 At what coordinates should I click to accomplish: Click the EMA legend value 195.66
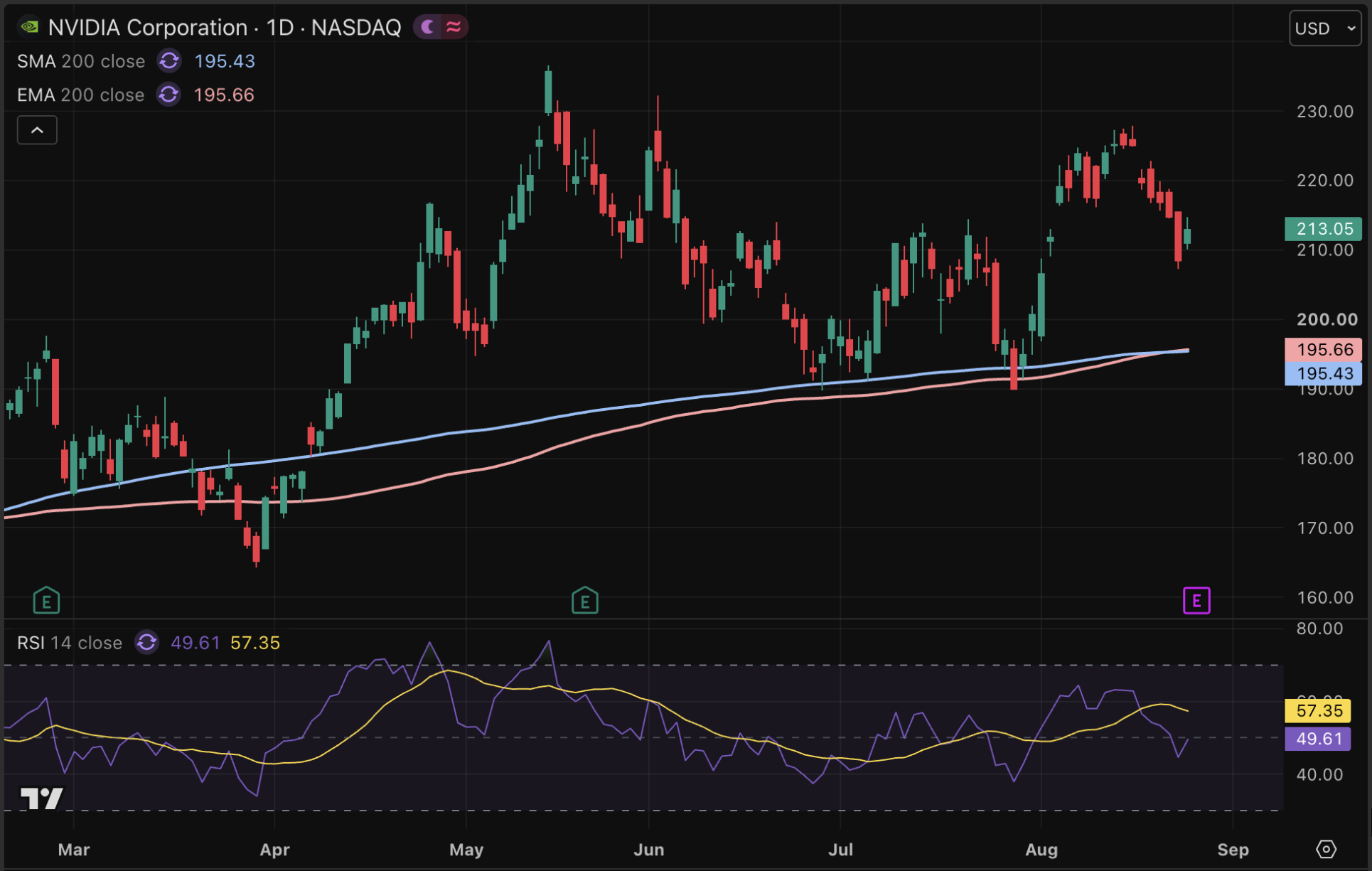click(224, 95)
